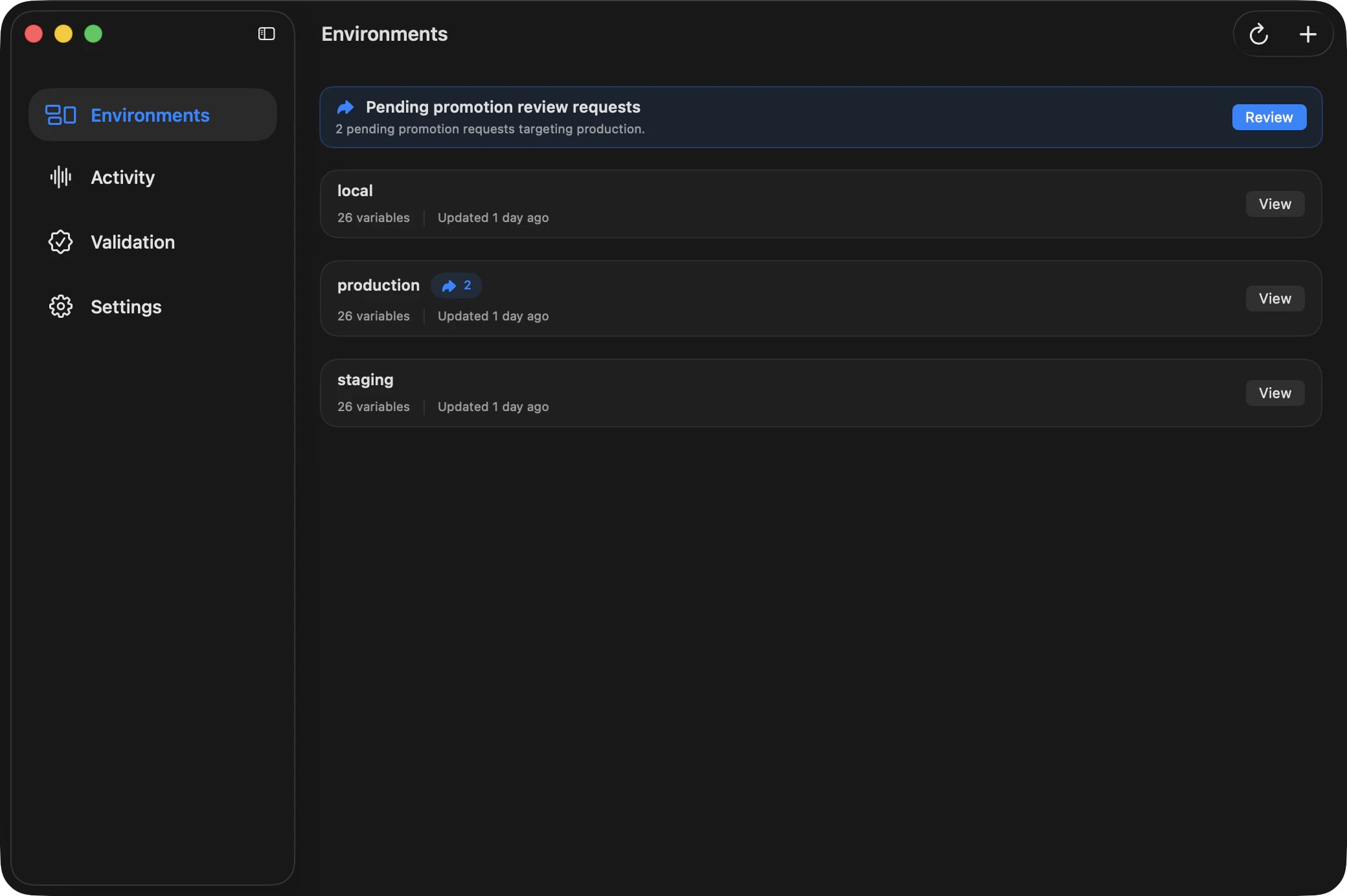Toggle the sidebar visibility

(266, 34)
